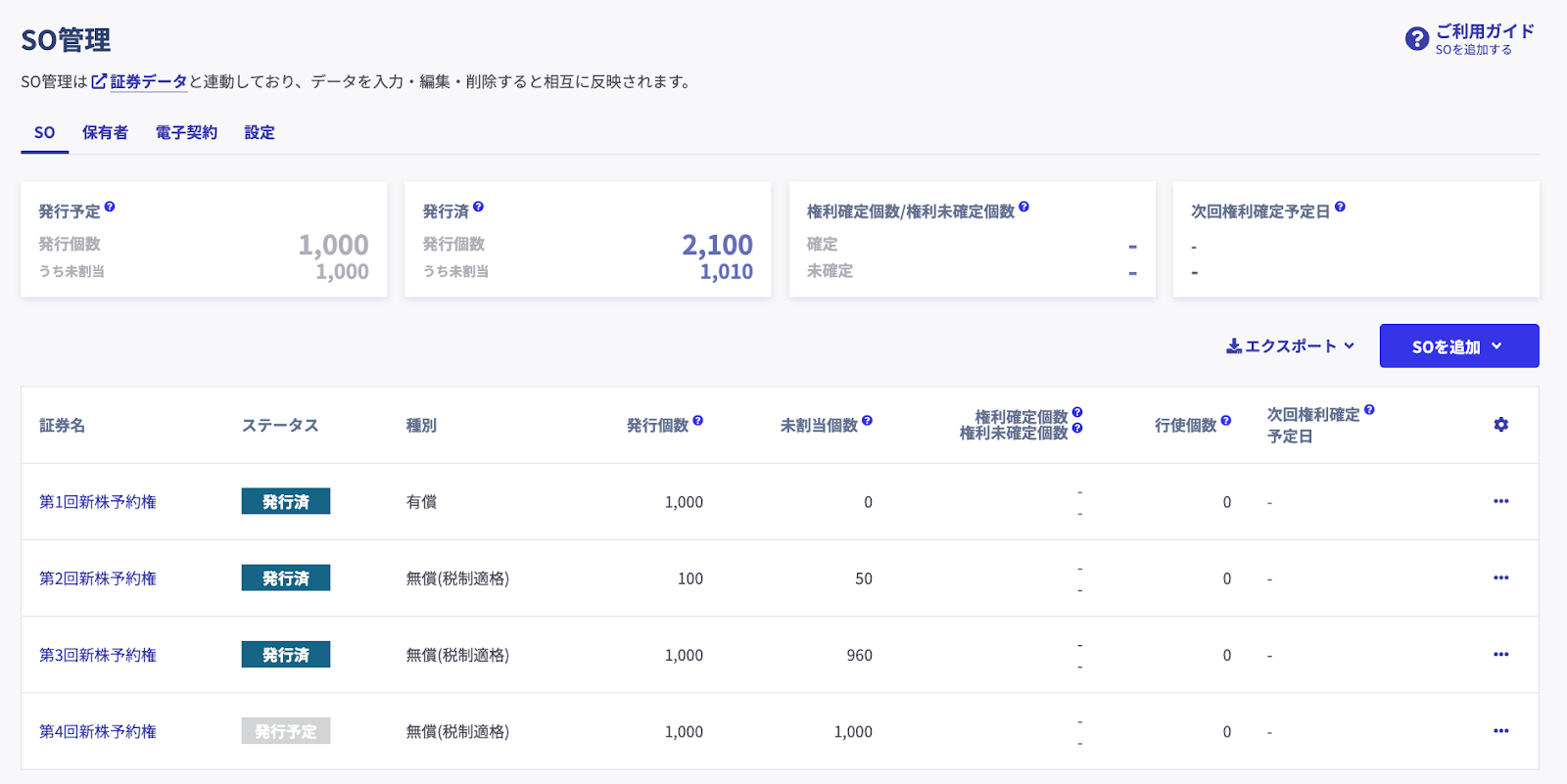Screen dimensions: 1567x784
Task: Switch to the 保有者 tab
Action: pos(105,133)
